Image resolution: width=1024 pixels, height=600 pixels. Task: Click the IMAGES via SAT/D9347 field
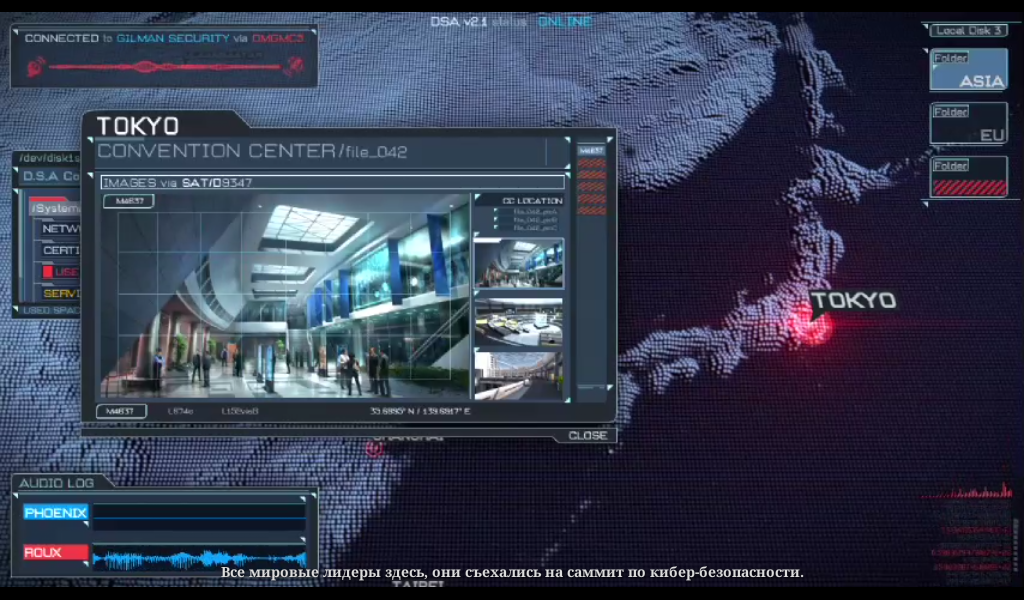coord(332,182)
